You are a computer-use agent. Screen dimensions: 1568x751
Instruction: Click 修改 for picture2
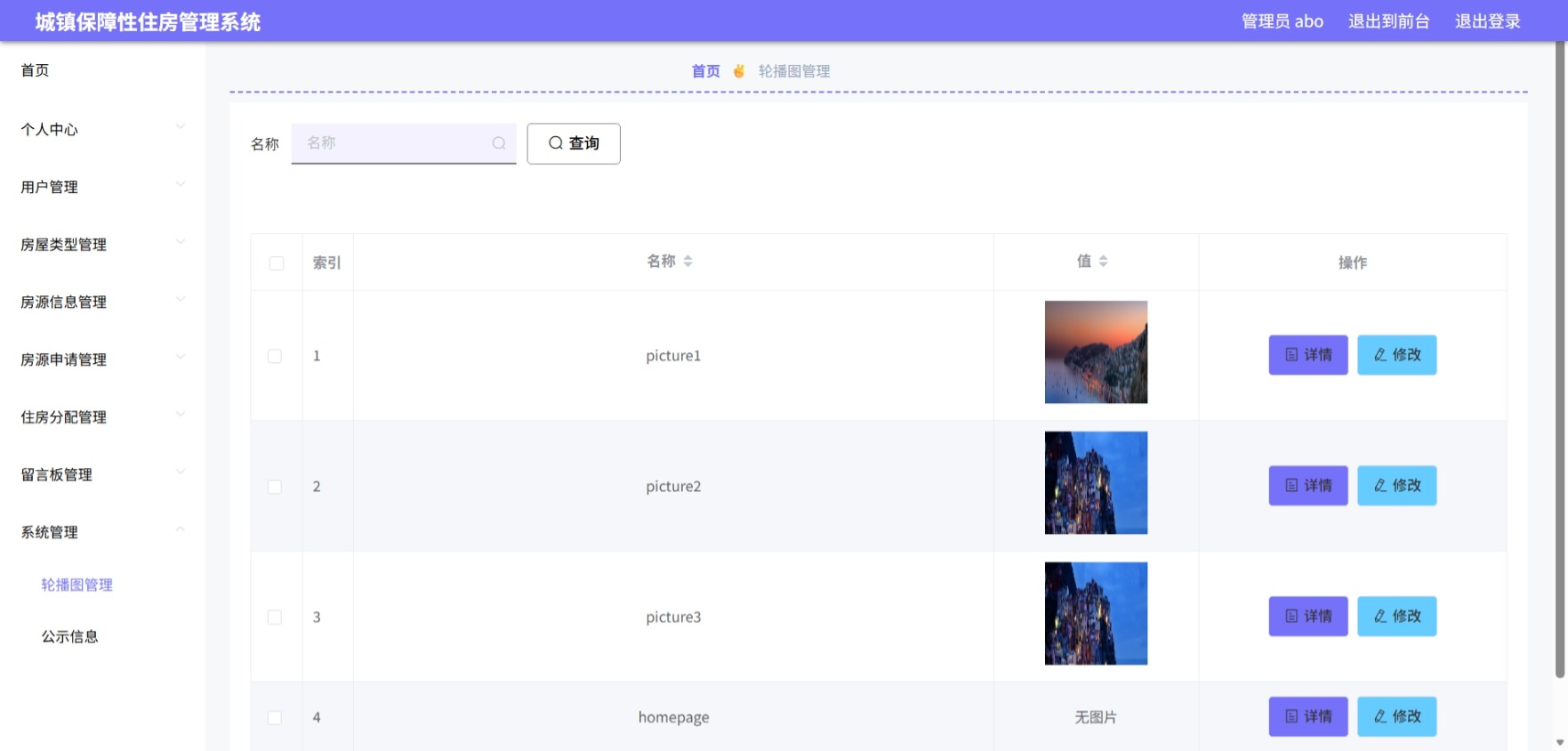point(1397,486)
